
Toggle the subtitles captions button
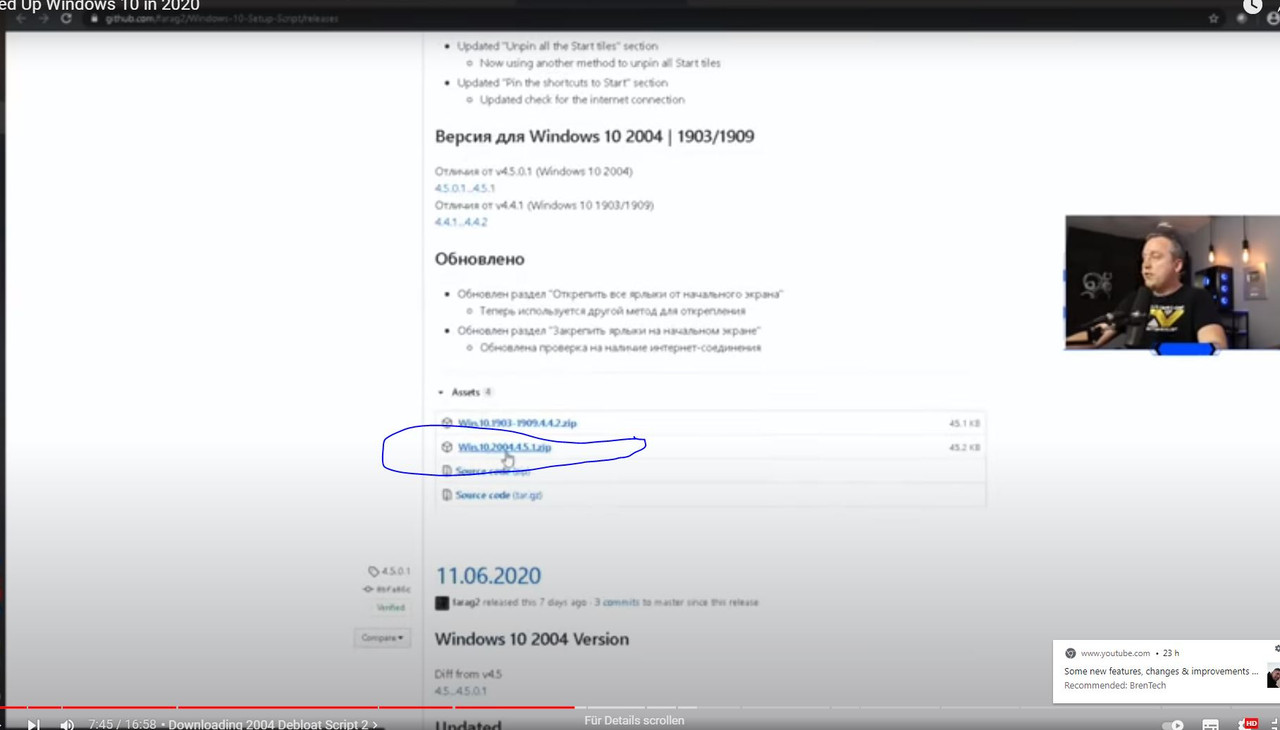(x=1211, y=725)
